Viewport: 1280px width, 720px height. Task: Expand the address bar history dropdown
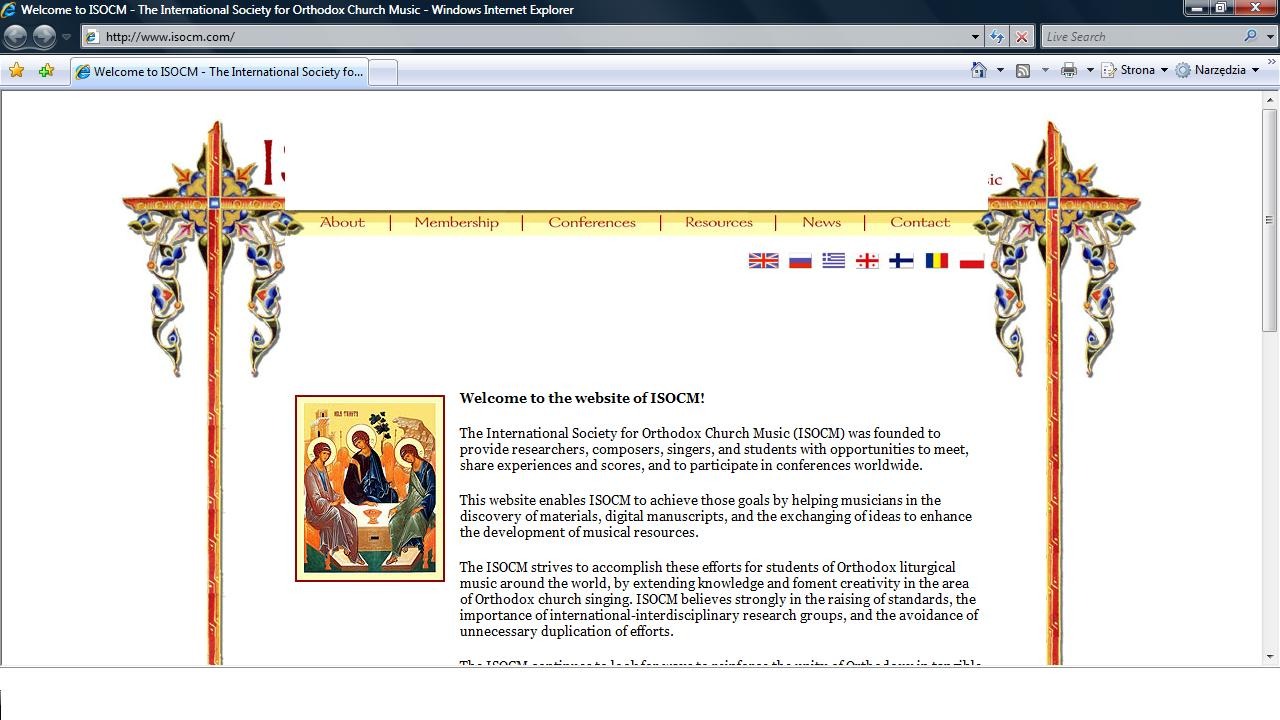point(975,37)
